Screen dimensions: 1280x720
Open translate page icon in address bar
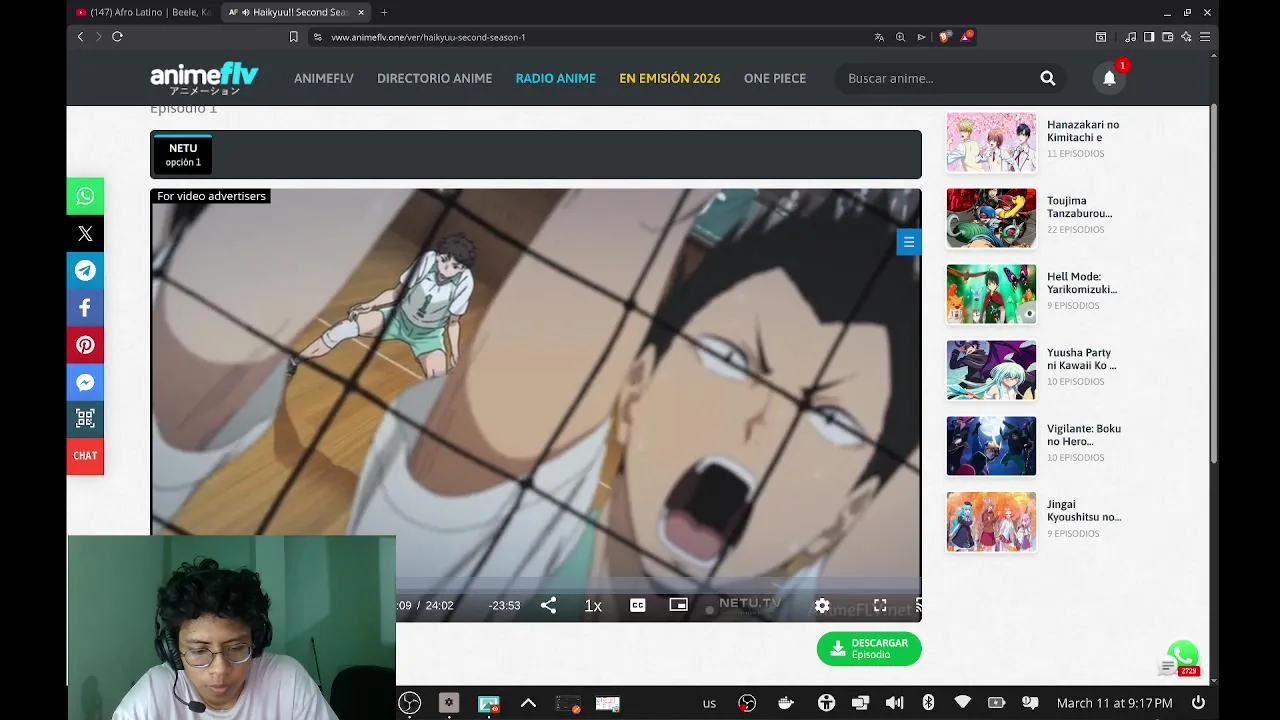click(x=879, y=37)
